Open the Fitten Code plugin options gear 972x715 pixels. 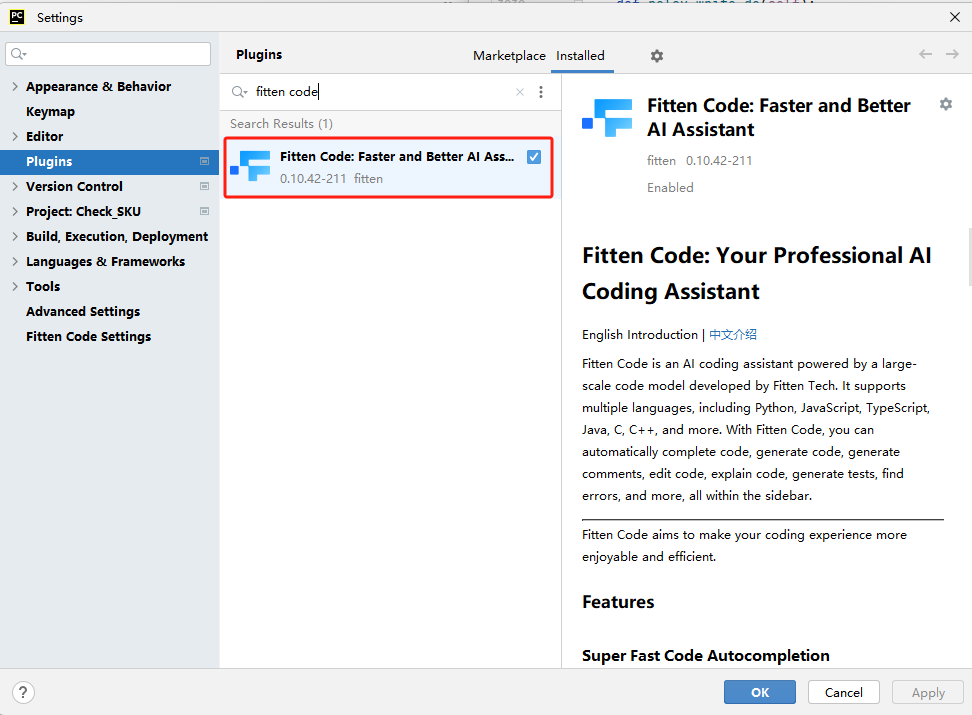945,103
